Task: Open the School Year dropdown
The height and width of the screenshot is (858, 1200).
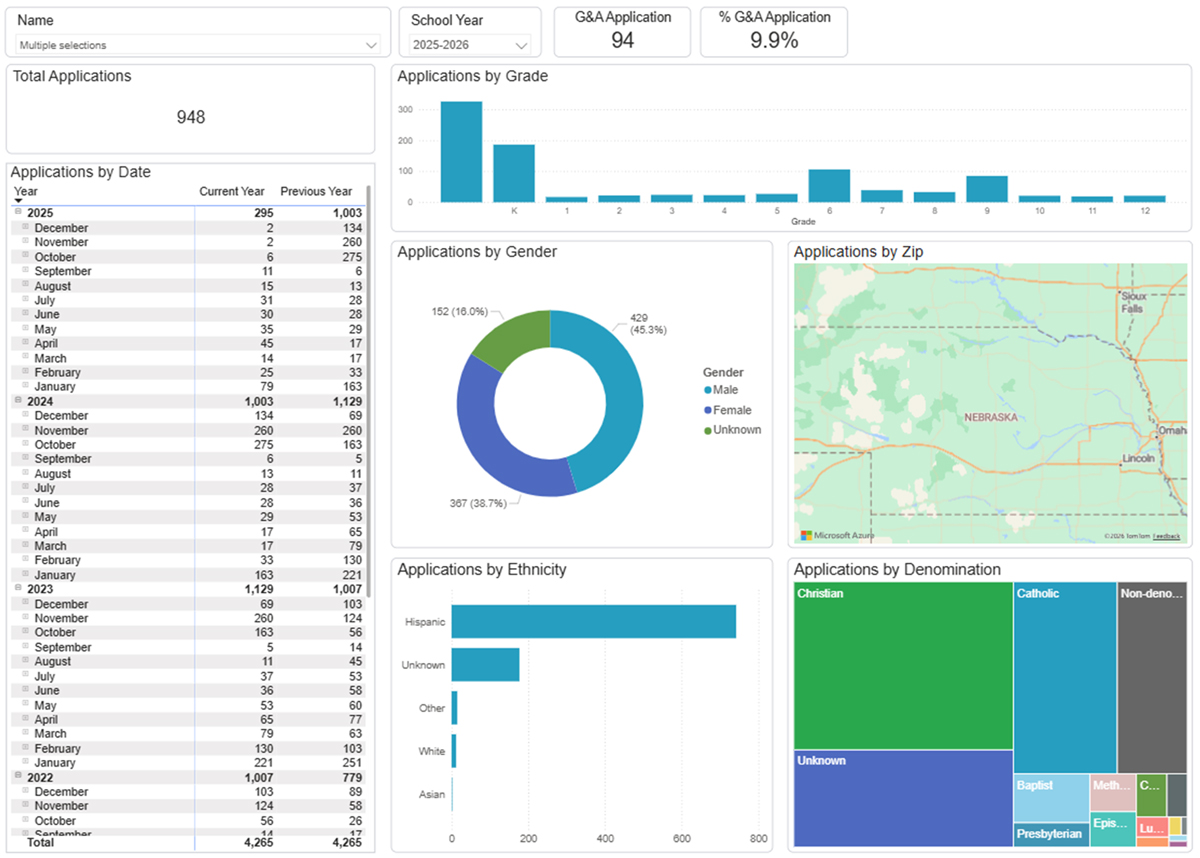Action: 521,45
